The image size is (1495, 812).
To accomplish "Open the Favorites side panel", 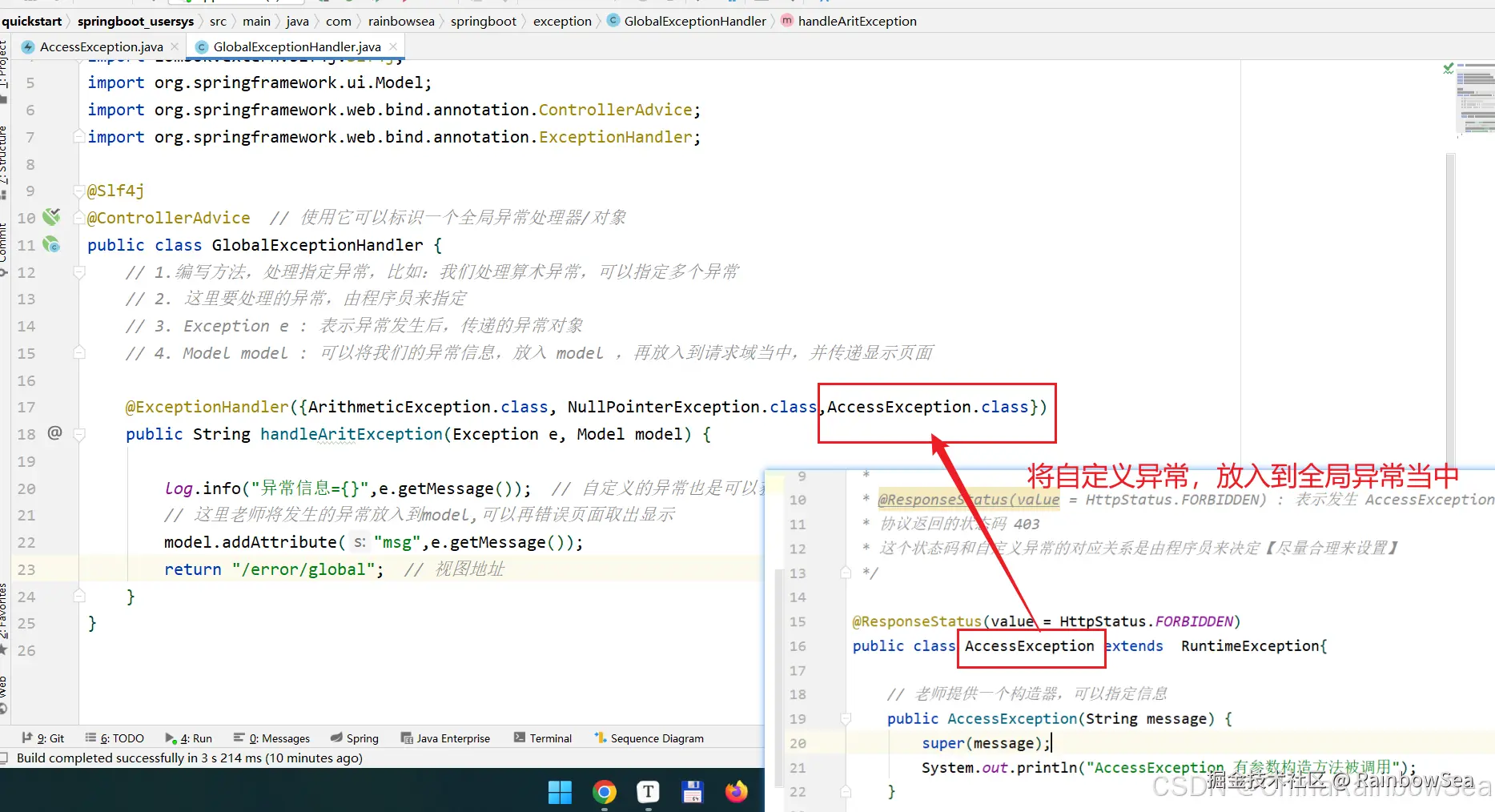I will (x=4, y=618).
